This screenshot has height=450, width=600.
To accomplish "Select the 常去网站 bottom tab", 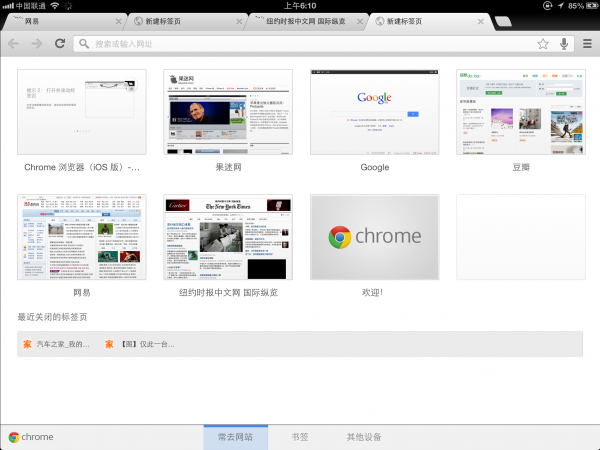I will 235,437.
